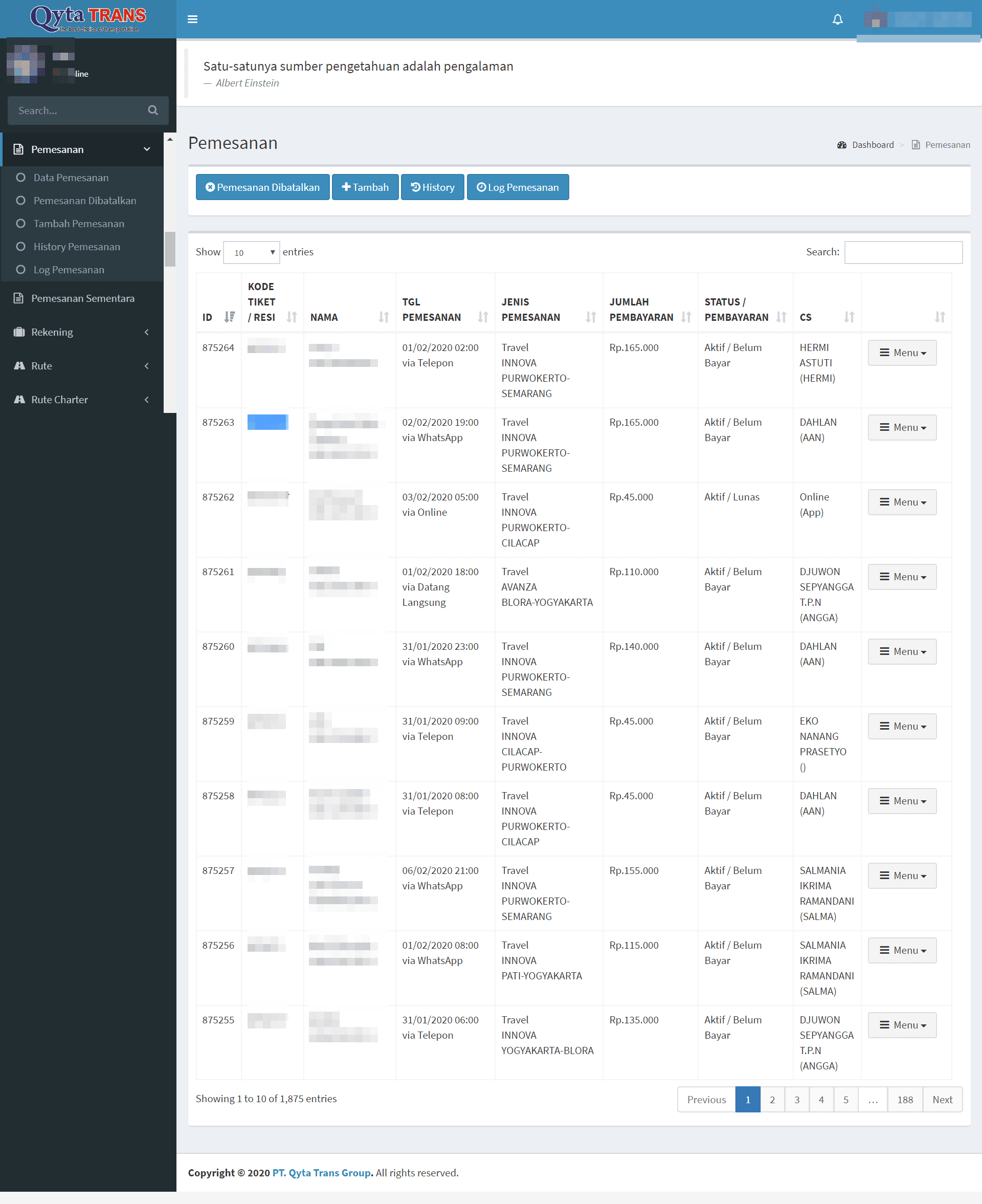Open the notifications bell icon
Screen dimensions: 982x1204
click(837, 19)
